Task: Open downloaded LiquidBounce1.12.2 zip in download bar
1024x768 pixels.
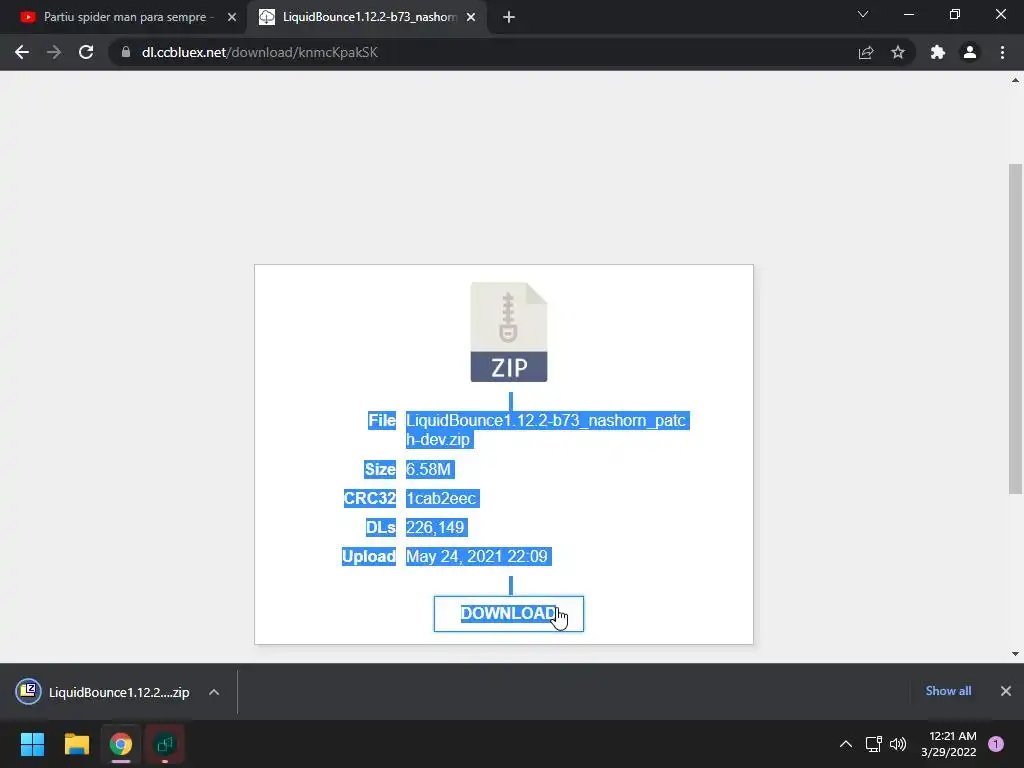Action: click(x=103, y=692)
